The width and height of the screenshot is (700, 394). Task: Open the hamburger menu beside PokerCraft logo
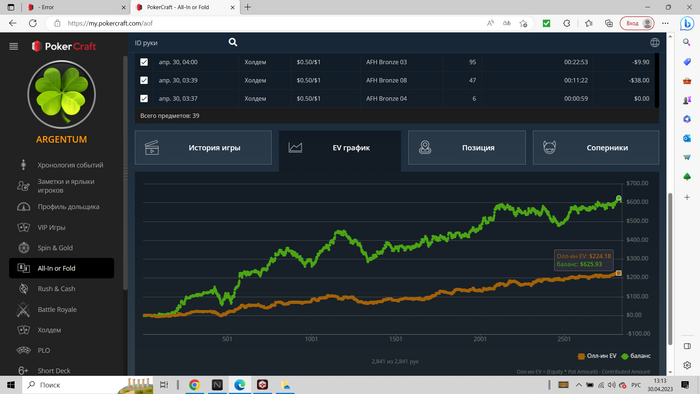(13, 46)
